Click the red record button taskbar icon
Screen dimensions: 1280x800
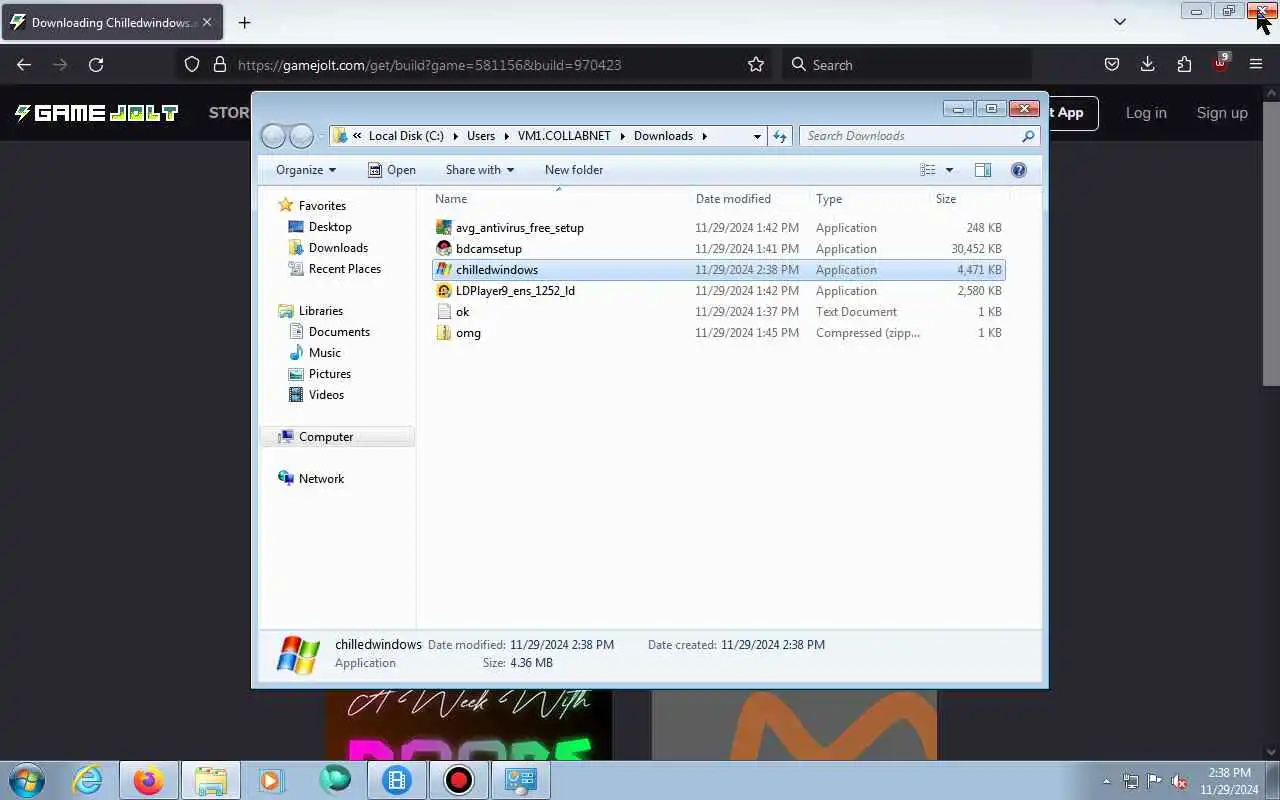(459, 780)
